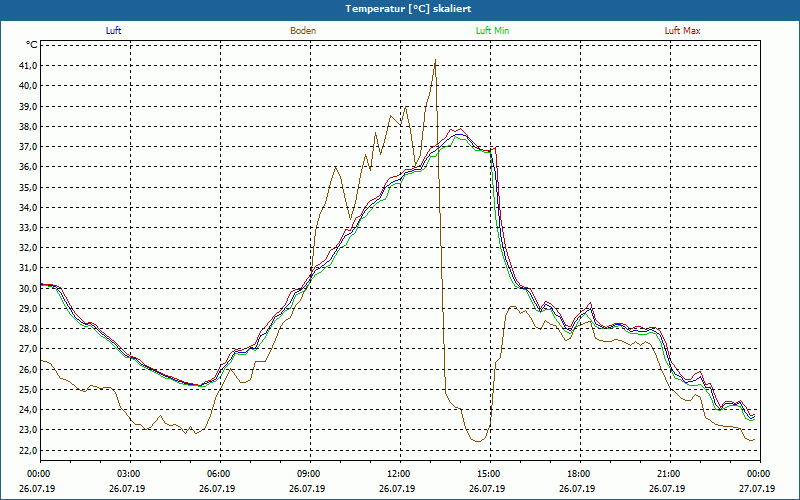800x500 pixels.
Task: Click the Boden curve minimum before 15:00
Action: (478, 441)
